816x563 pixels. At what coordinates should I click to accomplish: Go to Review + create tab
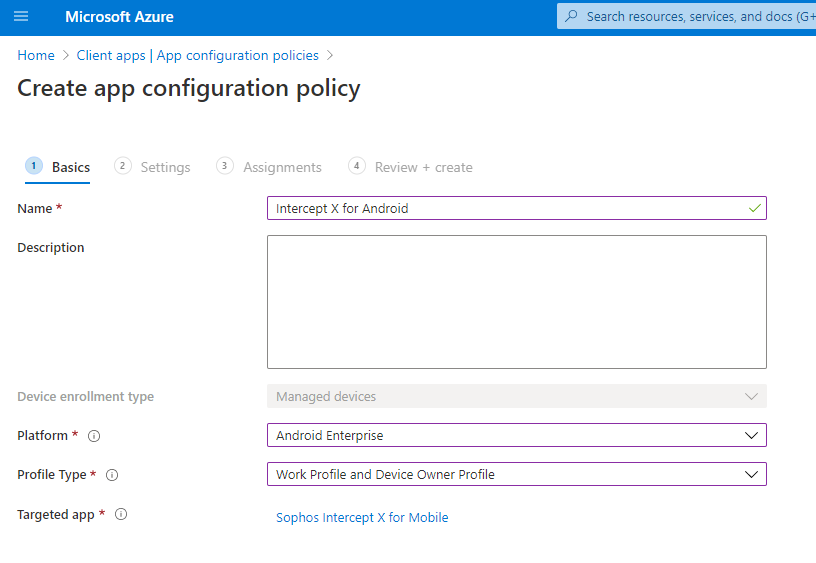pyautogui.click(x=411, y=167)
